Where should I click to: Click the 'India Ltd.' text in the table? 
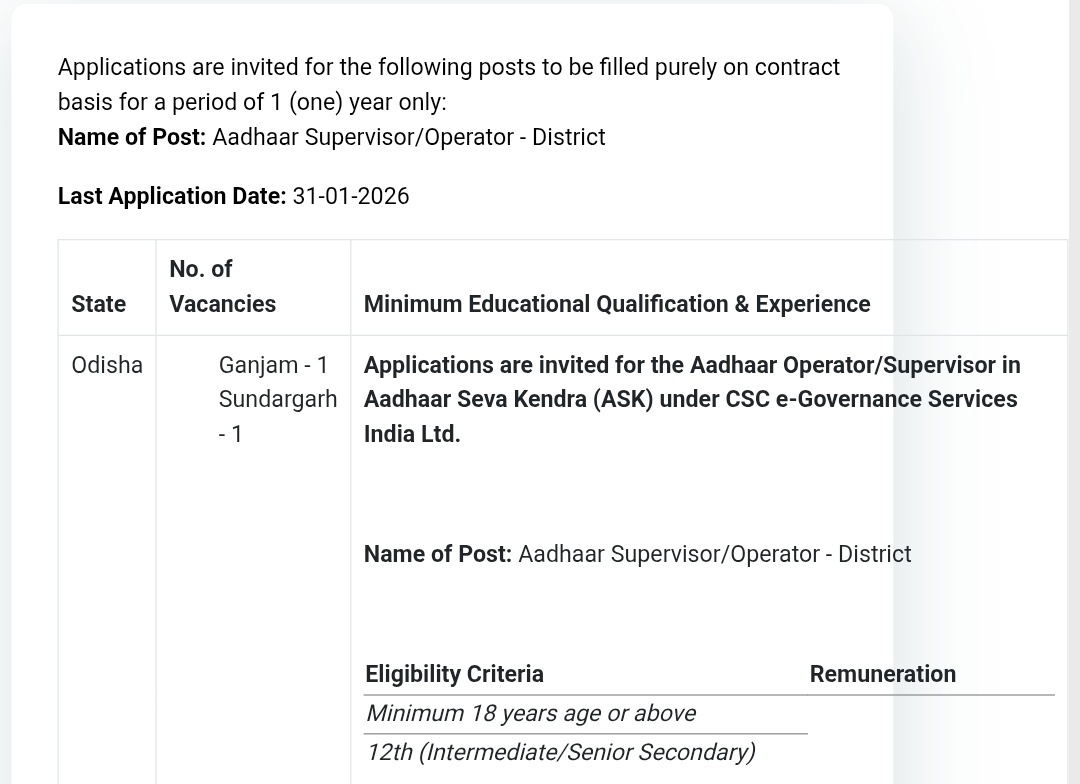pos(412,434)
